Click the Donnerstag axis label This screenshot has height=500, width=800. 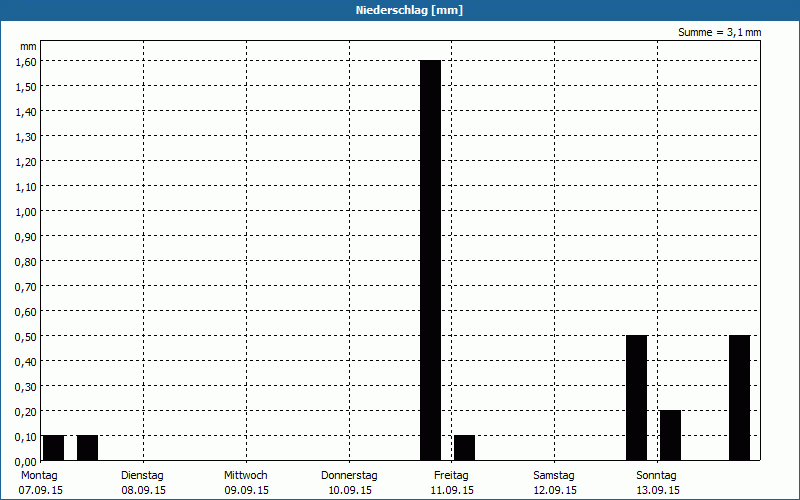[x=349, y=475]
